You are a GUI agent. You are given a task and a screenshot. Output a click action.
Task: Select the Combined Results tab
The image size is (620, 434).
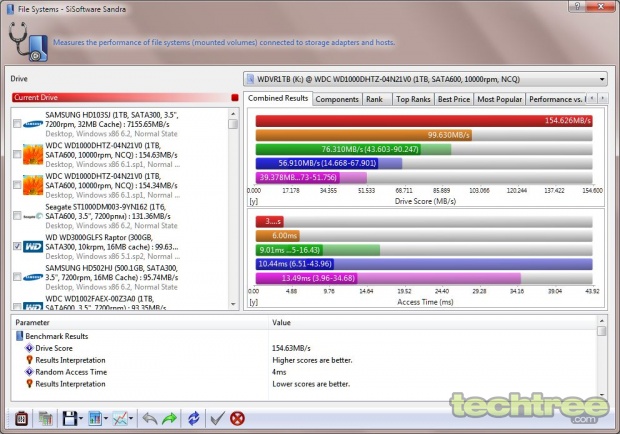(278, 98)
